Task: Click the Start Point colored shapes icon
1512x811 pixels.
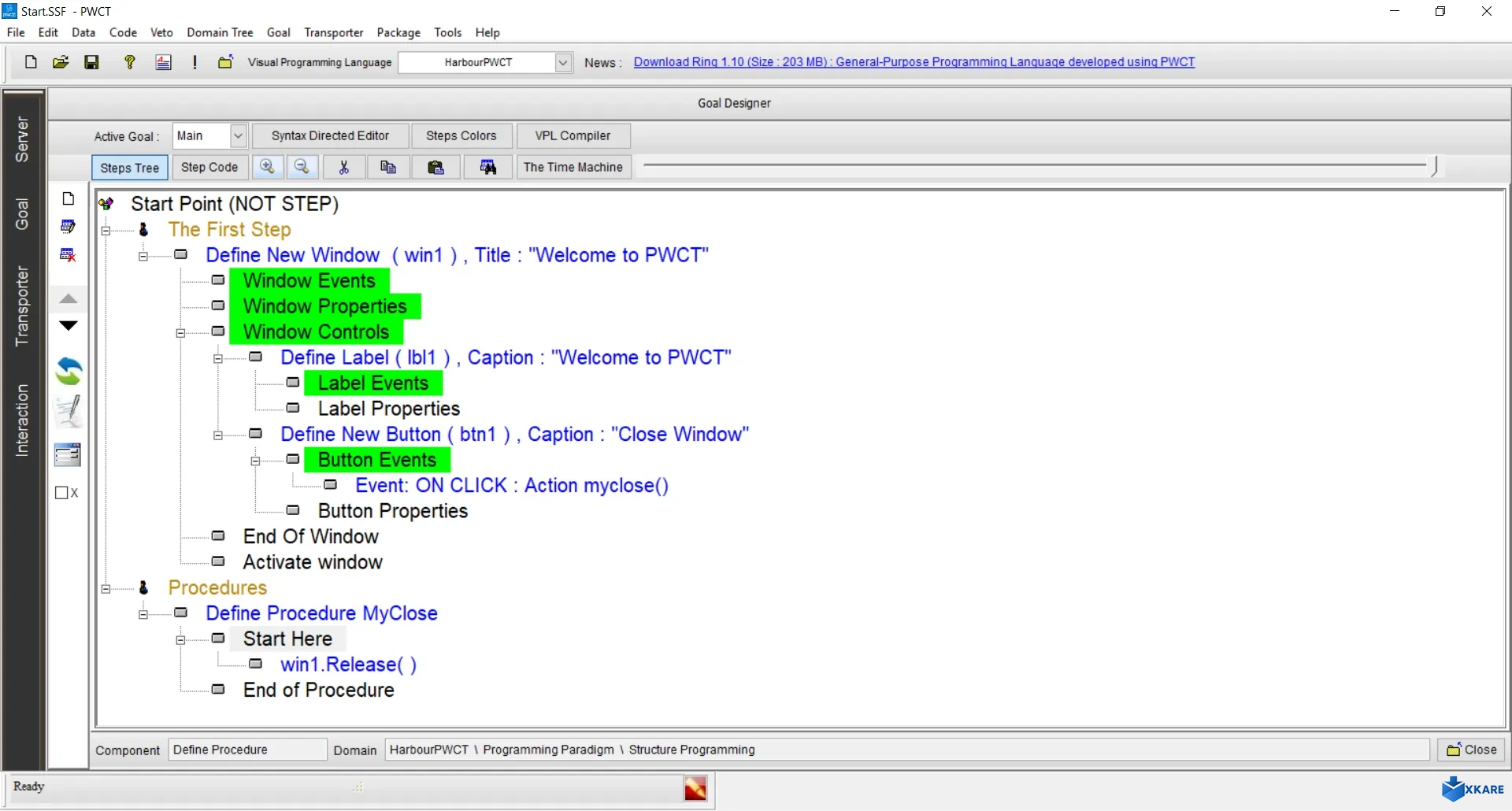Action: point(106,204)
